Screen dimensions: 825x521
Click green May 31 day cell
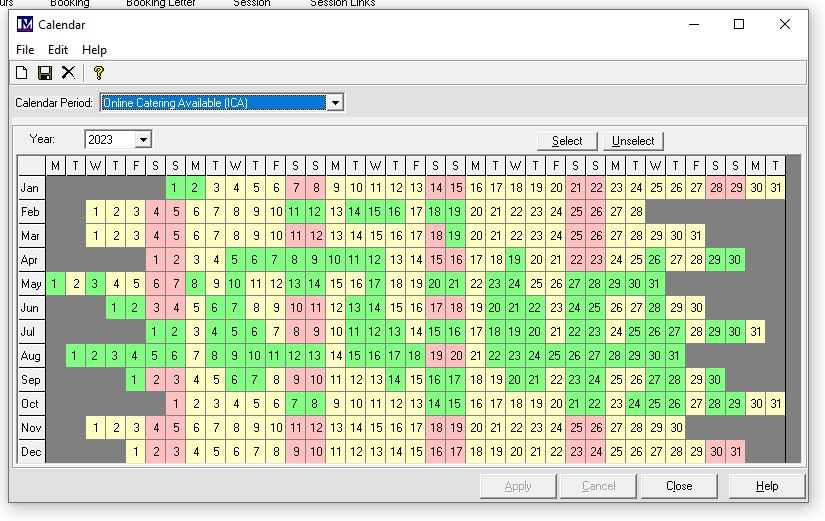click(655, 284)
